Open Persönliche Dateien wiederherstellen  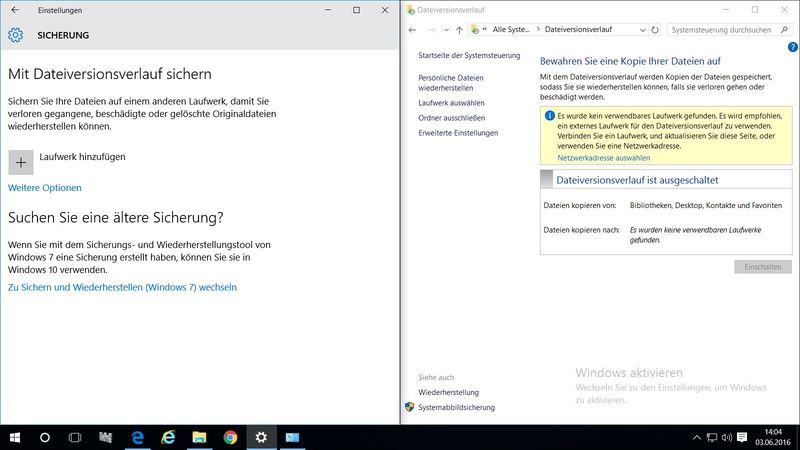pos(451,83)
